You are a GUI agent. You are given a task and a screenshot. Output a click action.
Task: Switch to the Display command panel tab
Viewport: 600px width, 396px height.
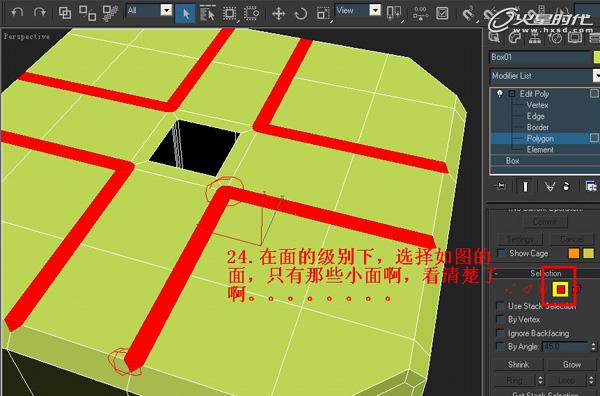point(575,37)
